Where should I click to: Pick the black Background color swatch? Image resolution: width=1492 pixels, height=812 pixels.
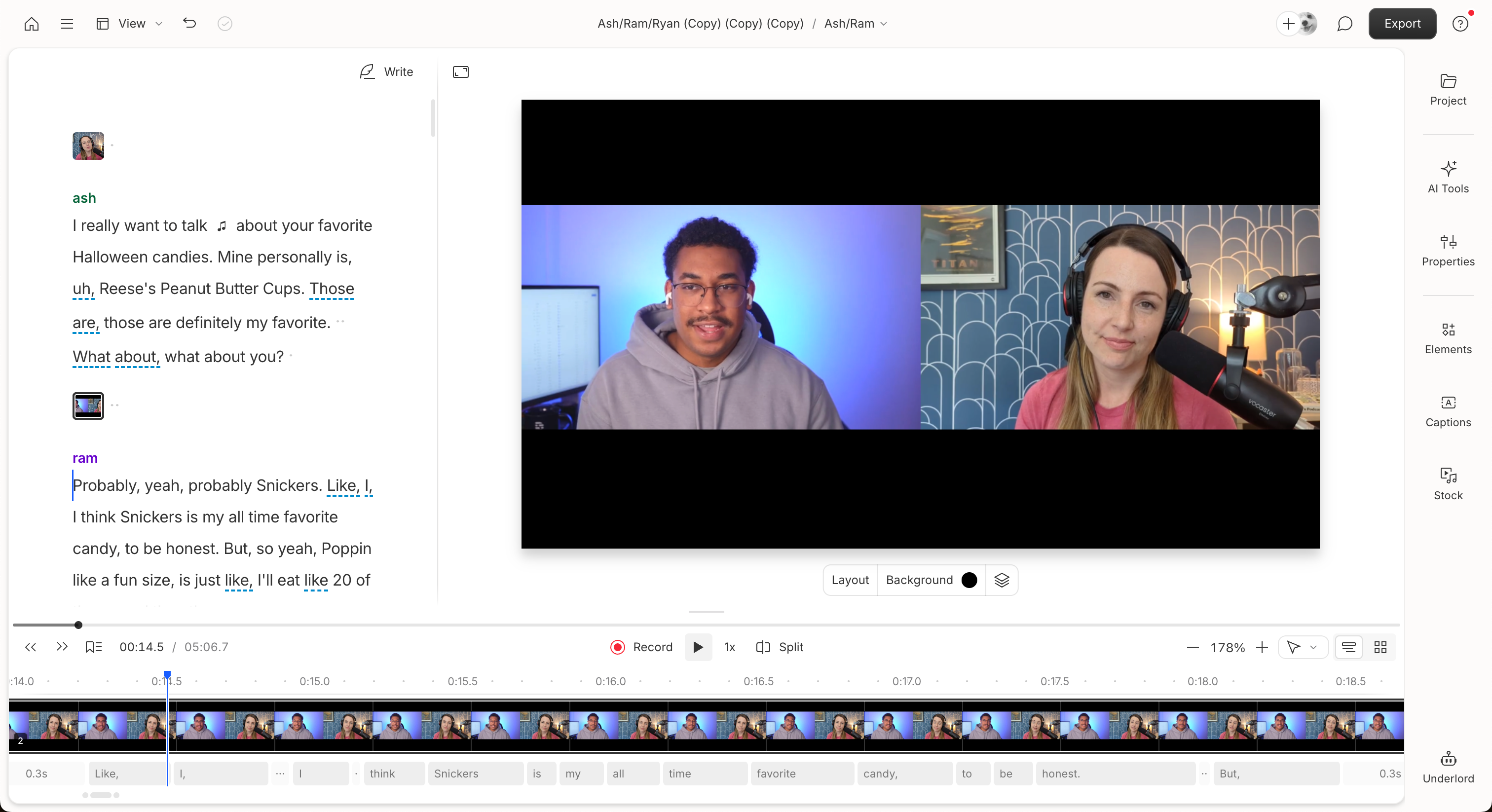pyautogui.click(x=969, y=580)
